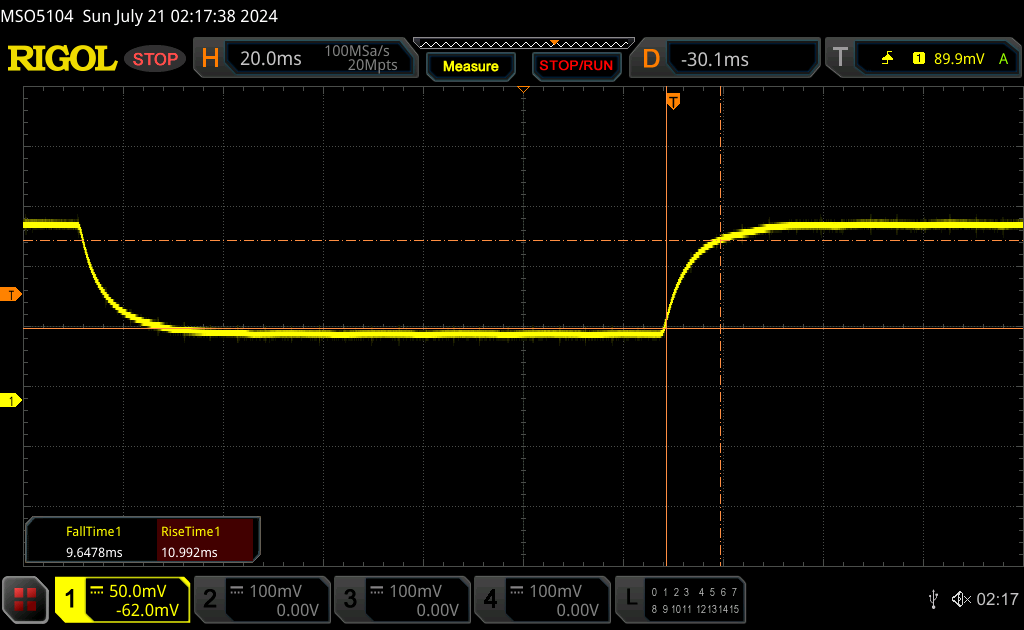This screenshot has height=630, width=1024.
Task: Select the FallTime1 measurement result
Action: (93, 541)
